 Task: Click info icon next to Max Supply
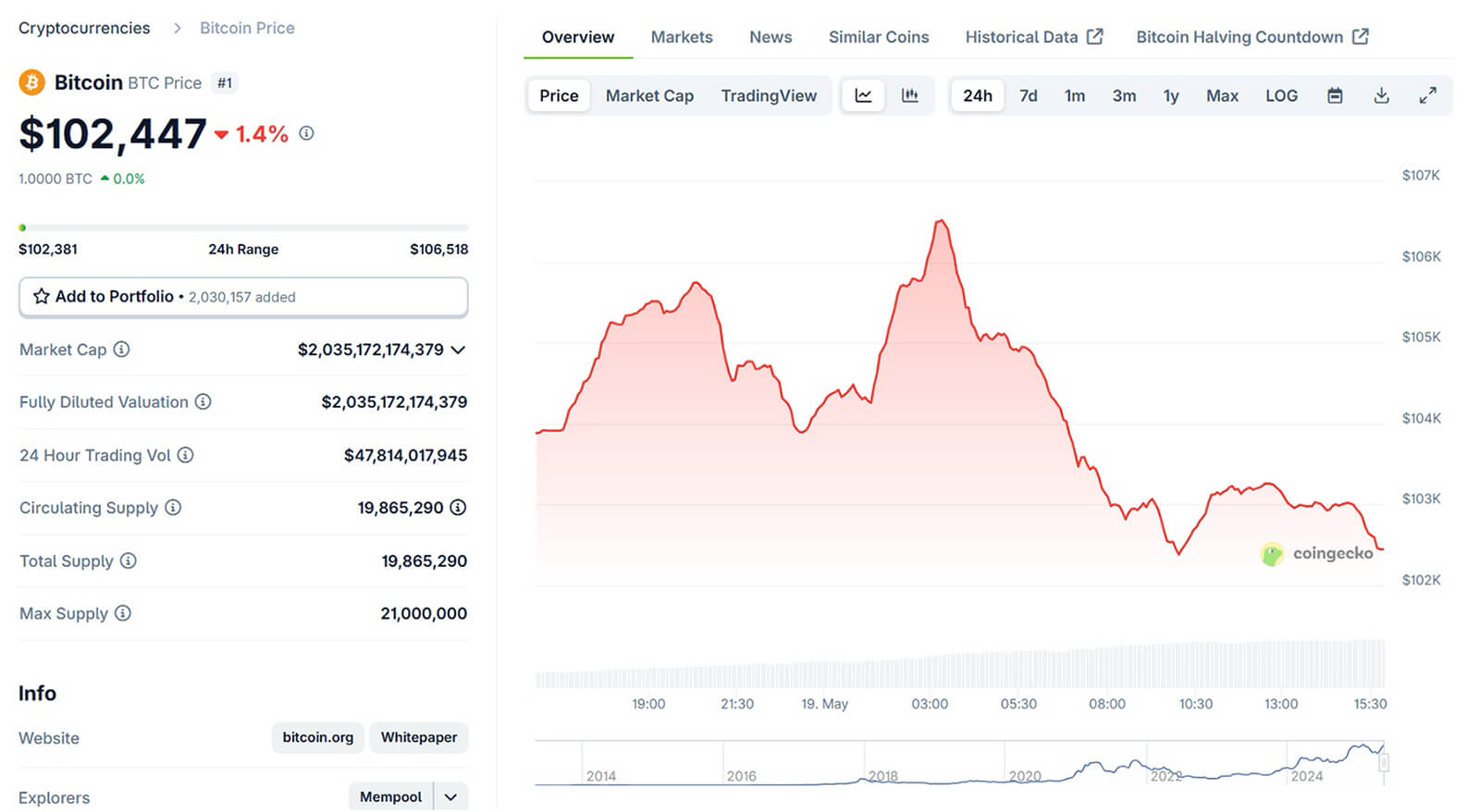pos(123,613)
